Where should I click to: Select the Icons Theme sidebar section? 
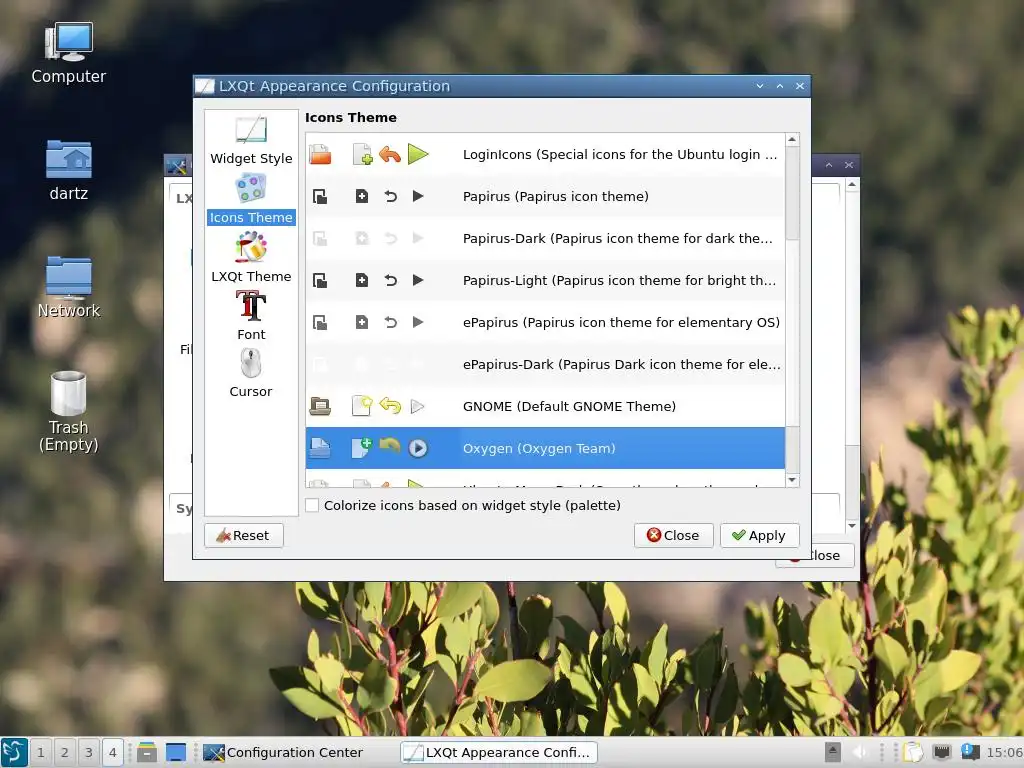[251, 199]
